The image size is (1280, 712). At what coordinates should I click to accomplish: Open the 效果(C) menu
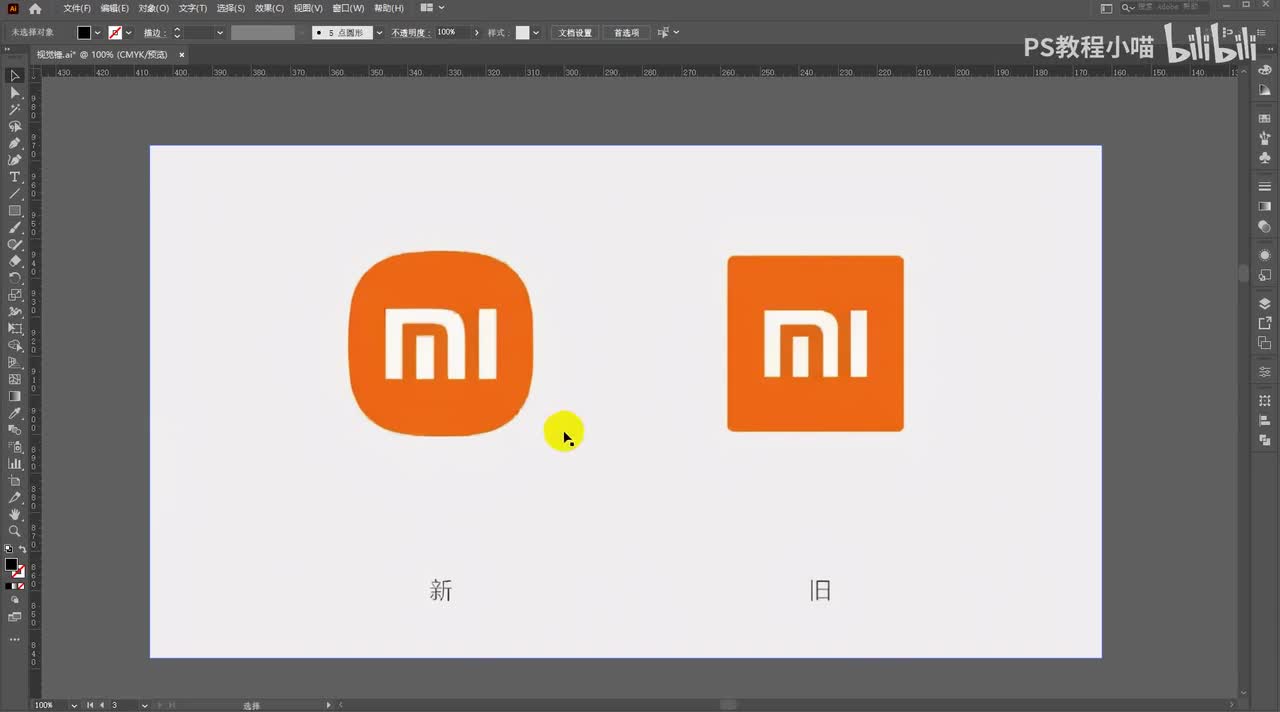point(270,8)
